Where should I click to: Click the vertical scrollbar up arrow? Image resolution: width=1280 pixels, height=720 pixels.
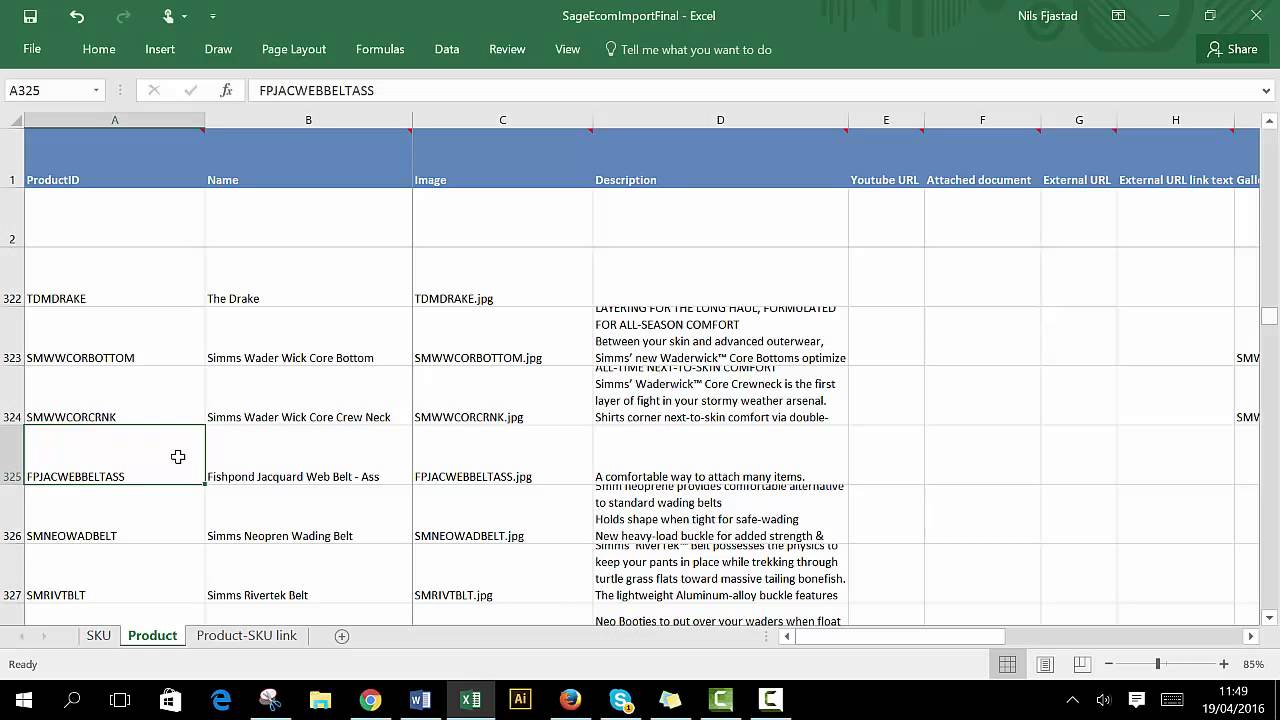1270,120
